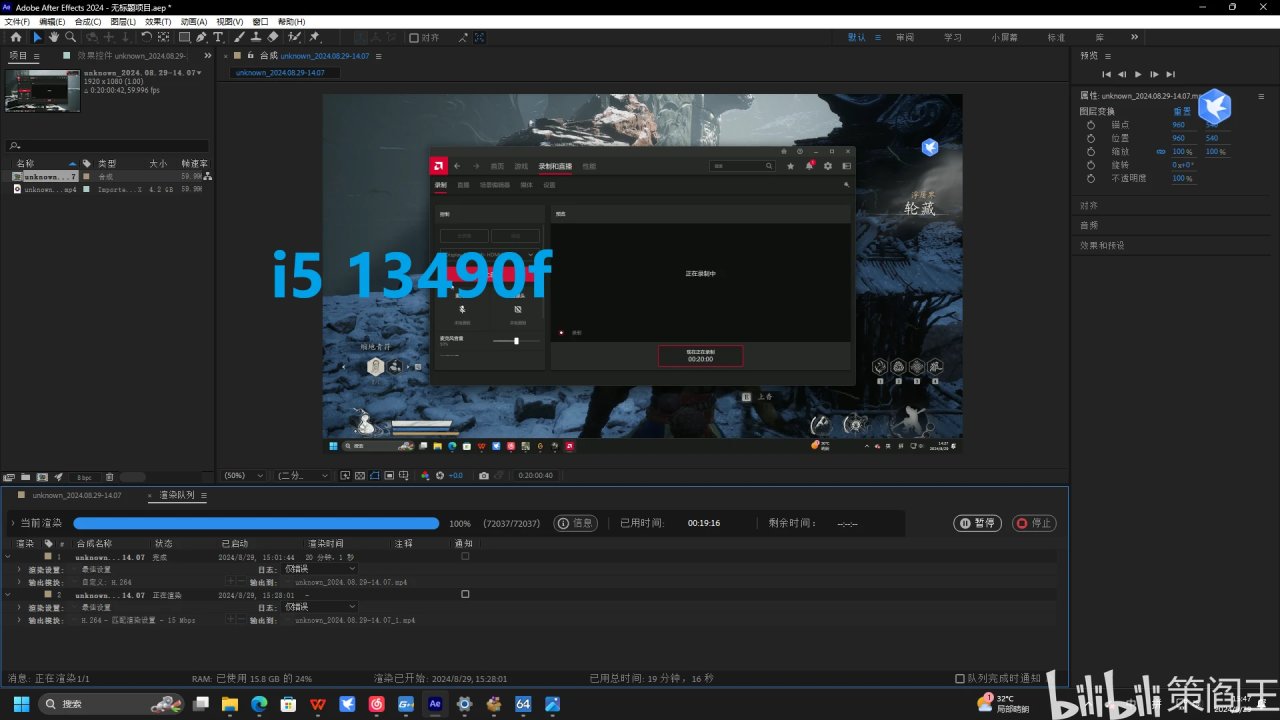Select the Selection arrow tool

37,37
